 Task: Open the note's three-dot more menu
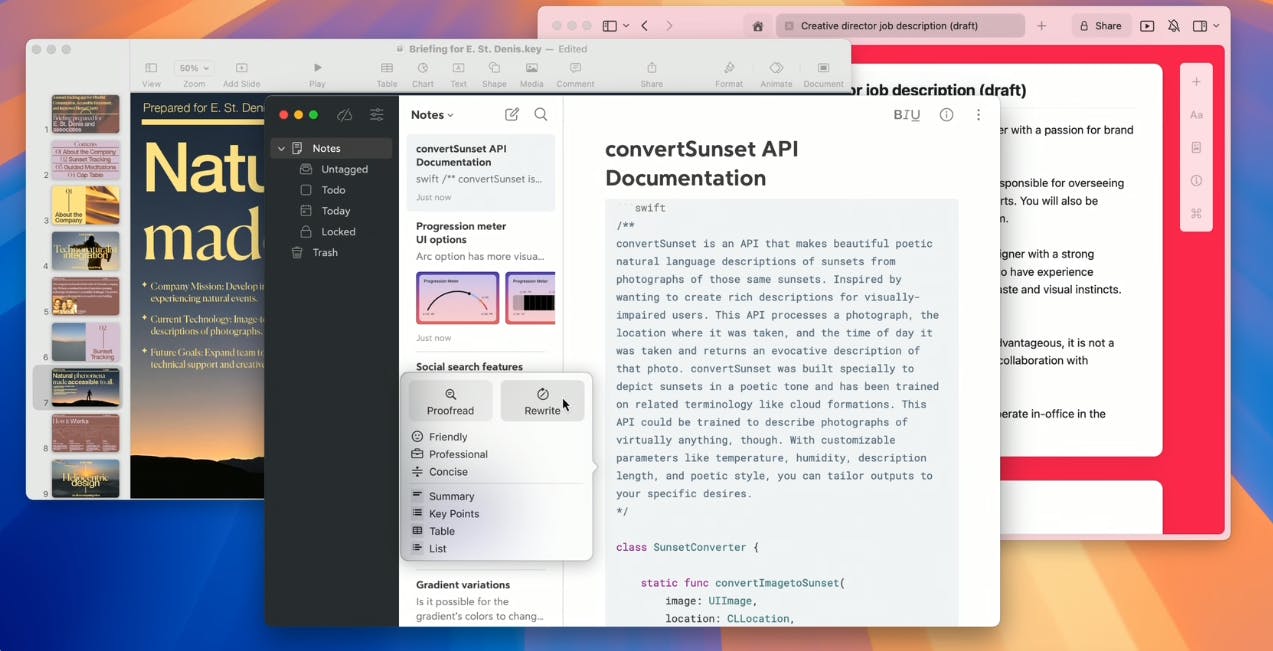pyautogui.click(x=979, y=115)
